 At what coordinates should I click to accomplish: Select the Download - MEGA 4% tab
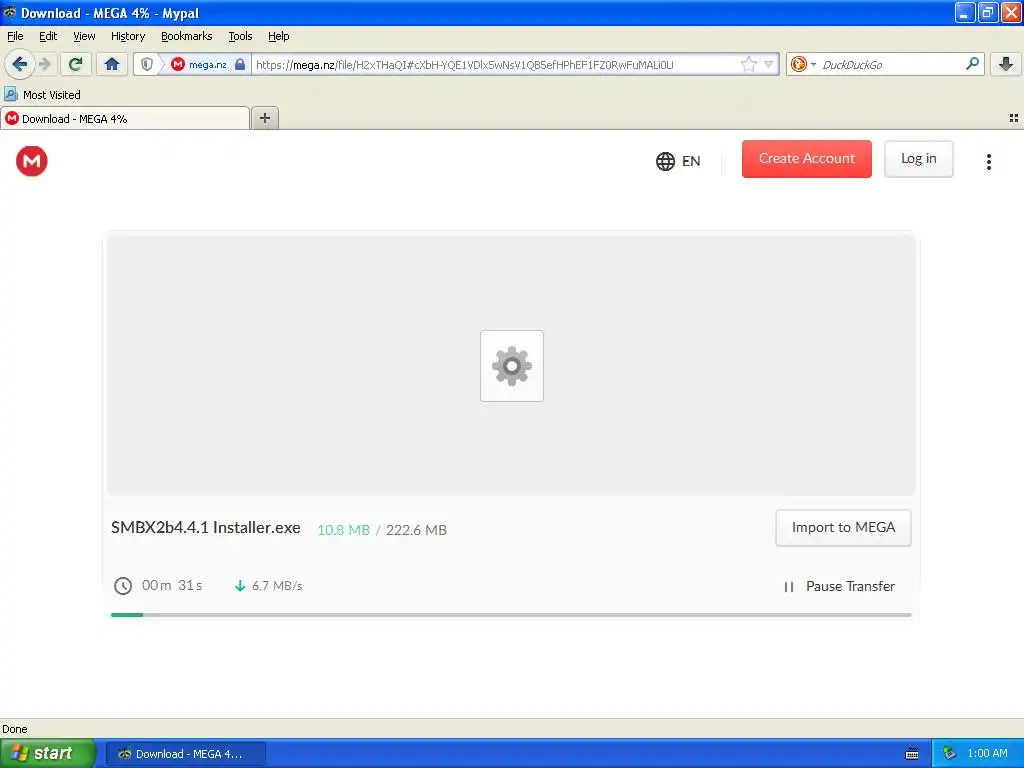(x=125, y=118)
